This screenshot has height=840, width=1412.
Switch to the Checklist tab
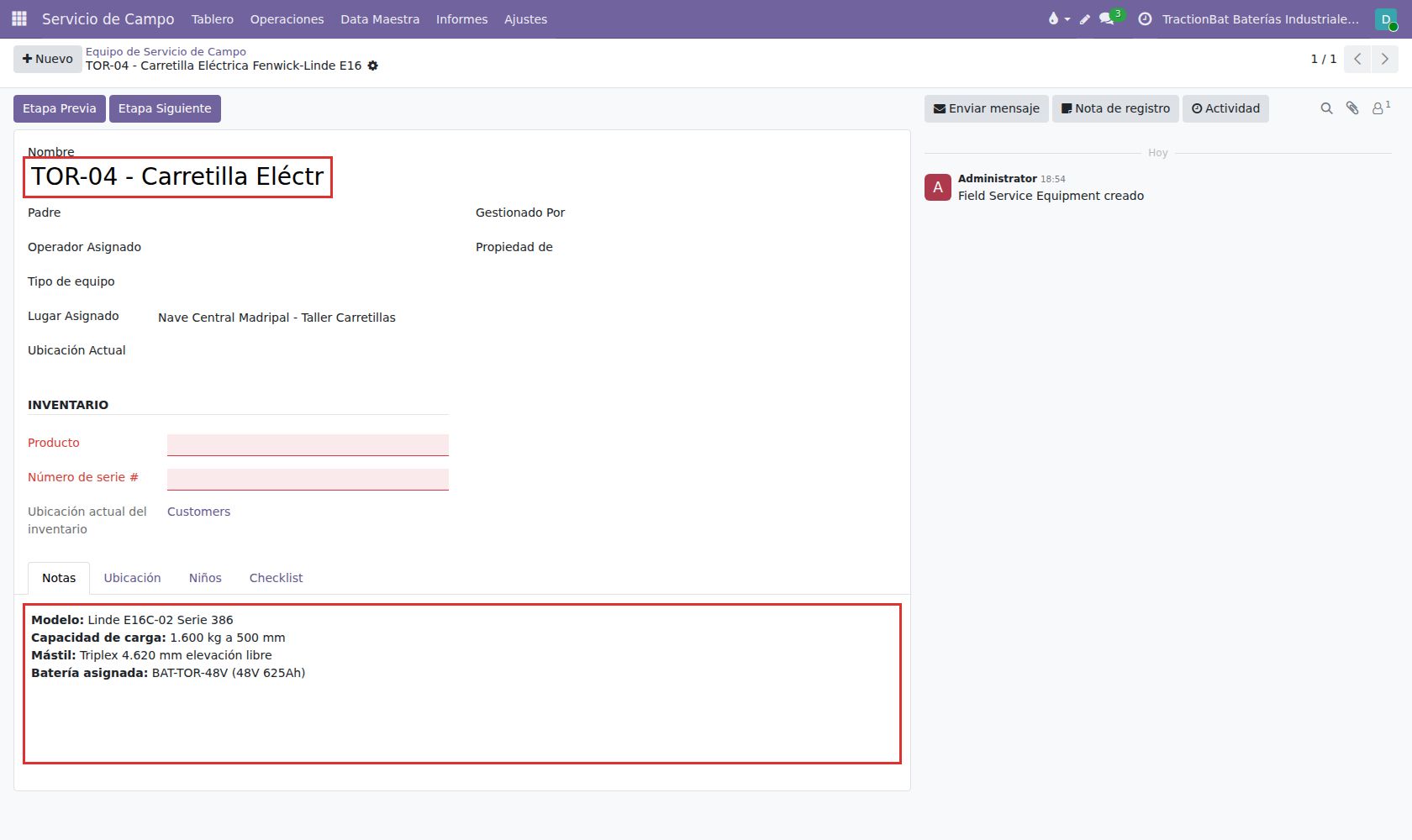click(x=276, y=578)
